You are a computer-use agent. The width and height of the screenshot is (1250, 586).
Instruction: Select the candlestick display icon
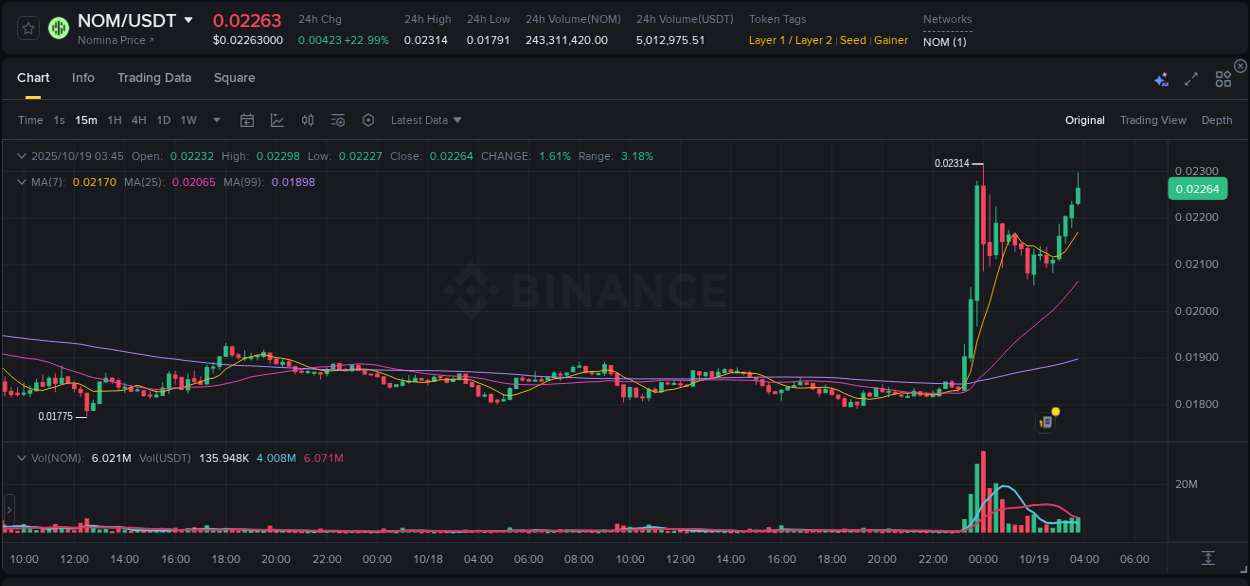click(307, 120)
